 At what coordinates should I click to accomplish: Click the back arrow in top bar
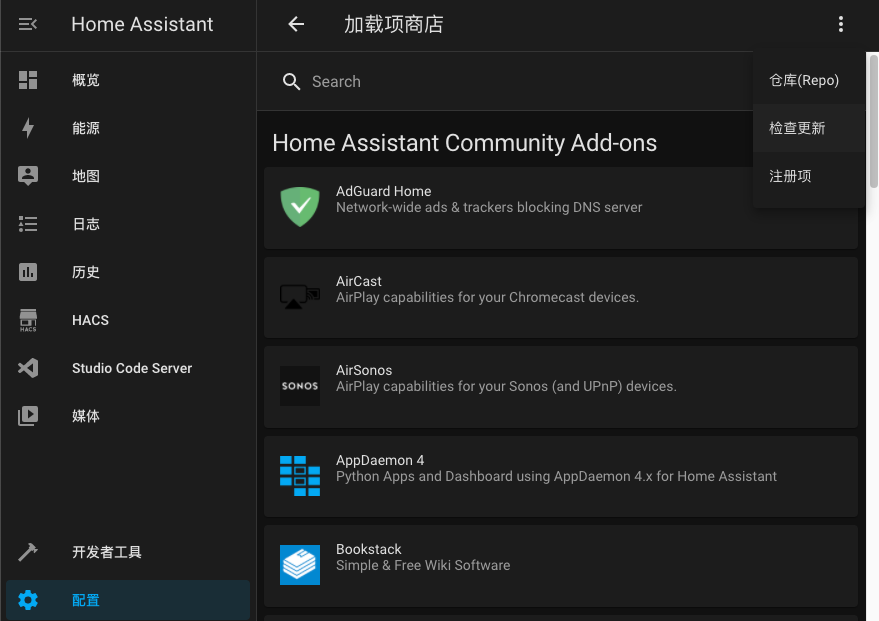[296, 23]
